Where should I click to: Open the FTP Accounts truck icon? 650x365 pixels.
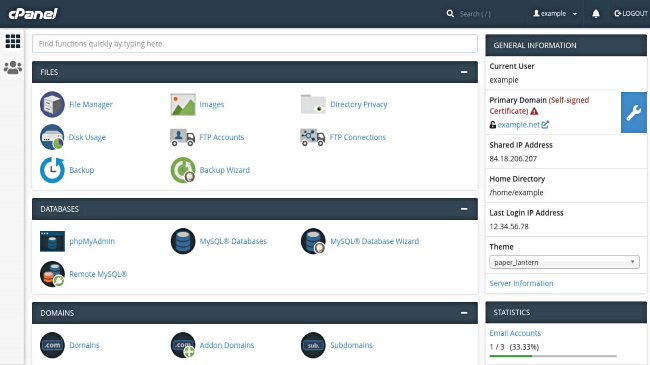183,137
